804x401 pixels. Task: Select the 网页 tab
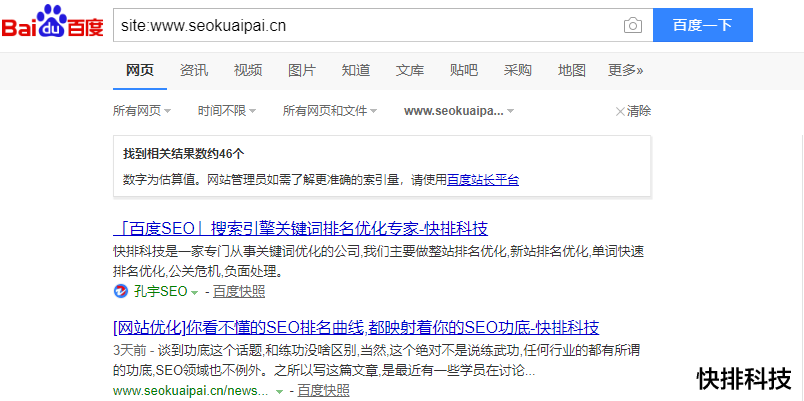140,70
